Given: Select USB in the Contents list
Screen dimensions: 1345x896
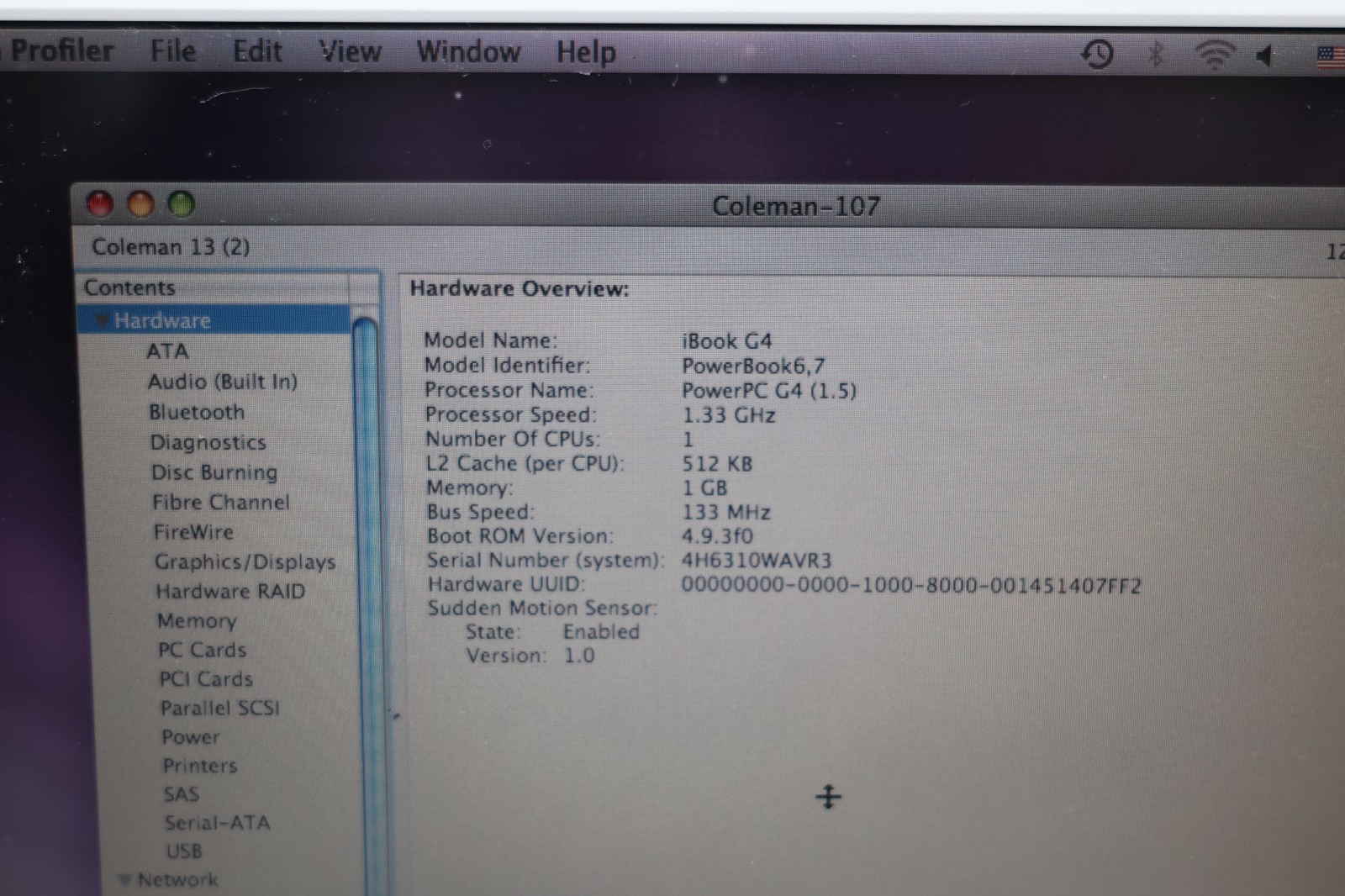Looking at the screenshot, I should [184, 851].
